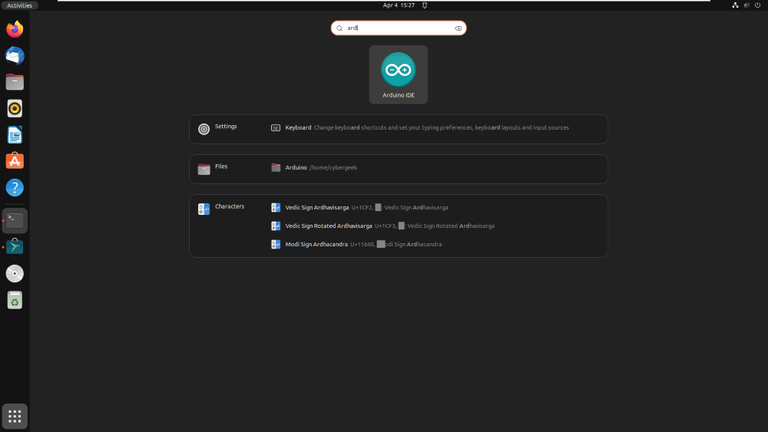Show all applications grid
Viewport: 768px width, 432px height.
pyautogui.click(x=15, y=416)
